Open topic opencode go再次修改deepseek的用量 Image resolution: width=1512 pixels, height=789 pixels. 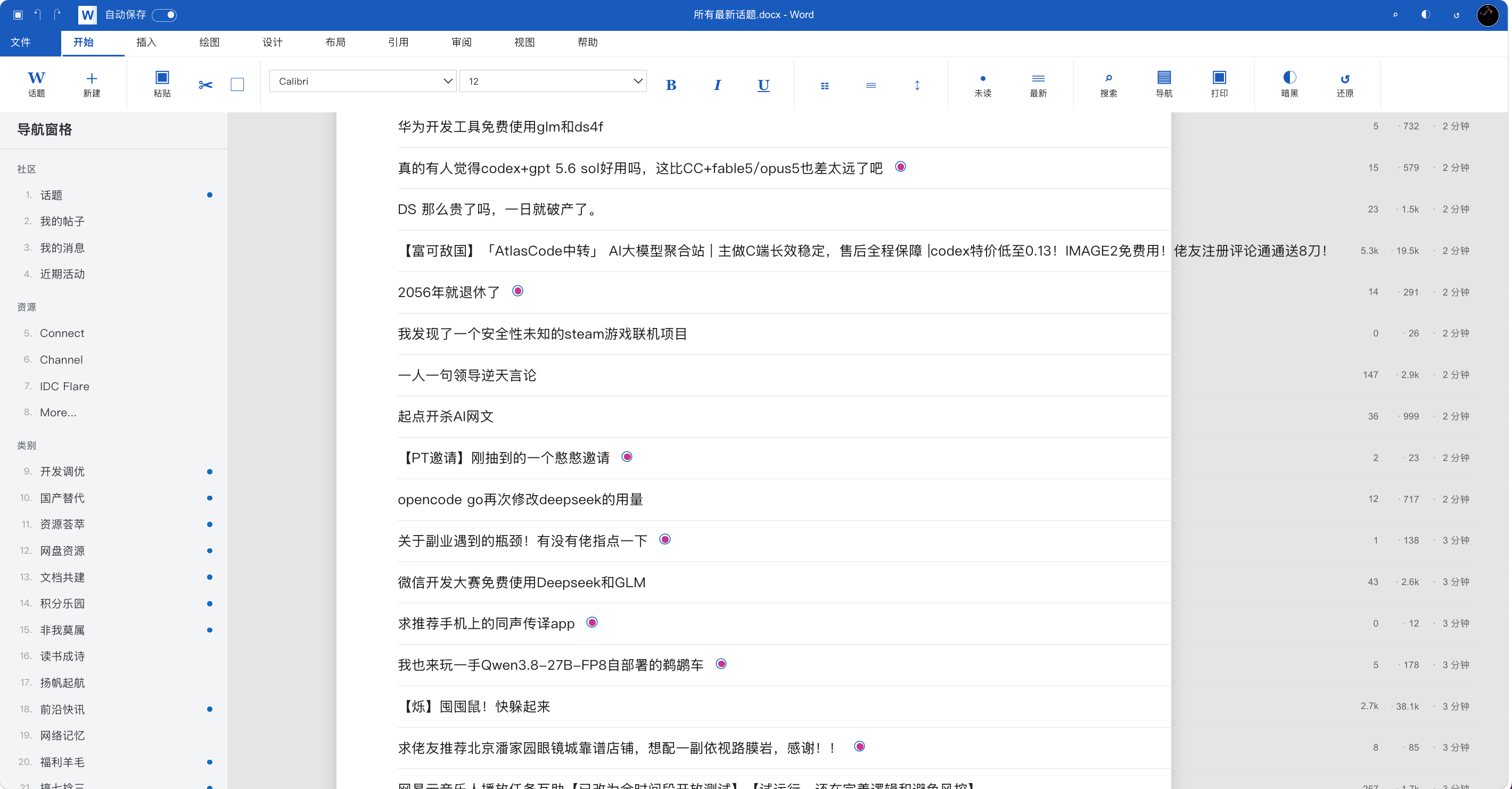(x=520, y=499)
